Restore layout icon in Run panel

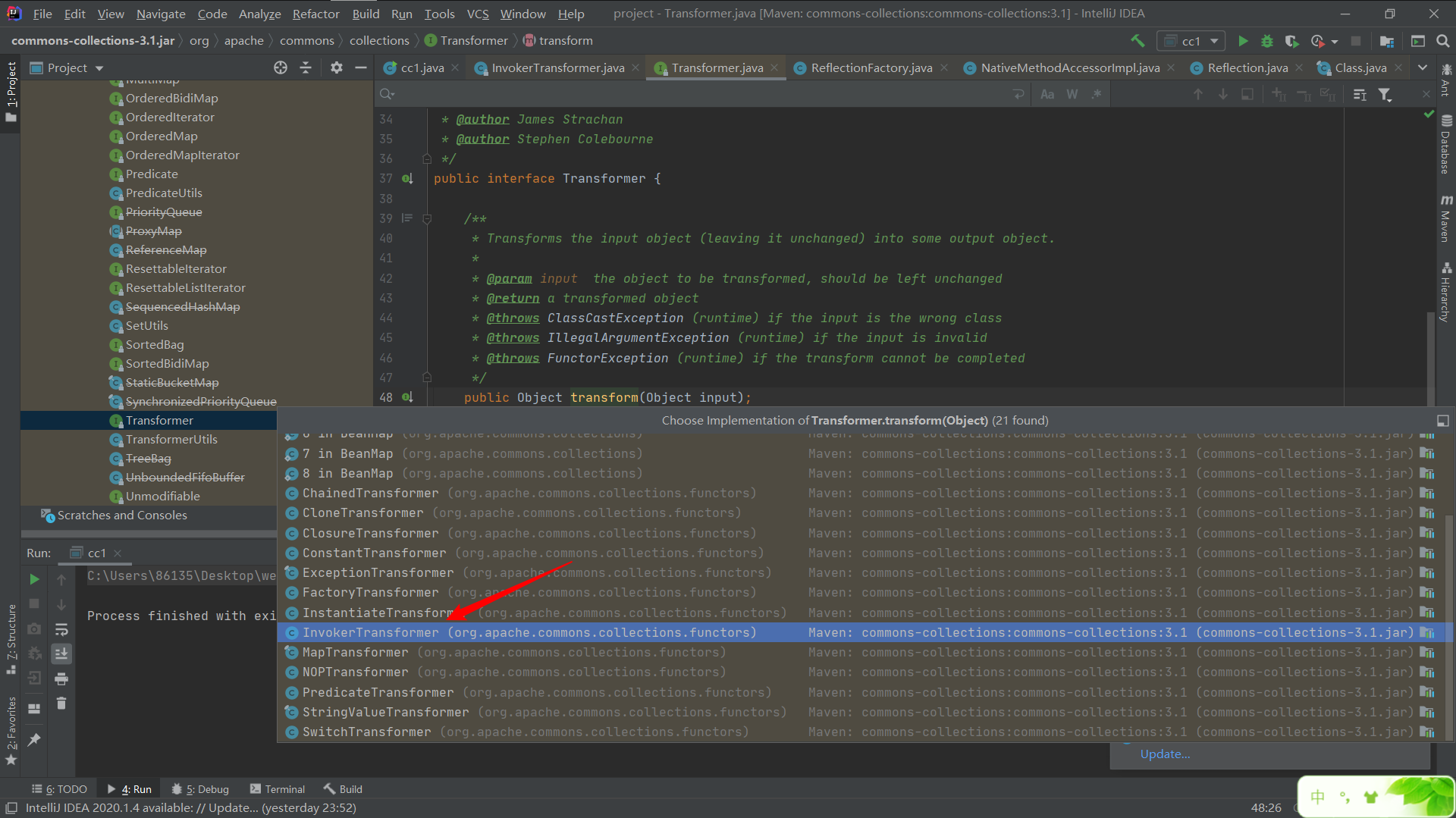click(x=34, y=709)
